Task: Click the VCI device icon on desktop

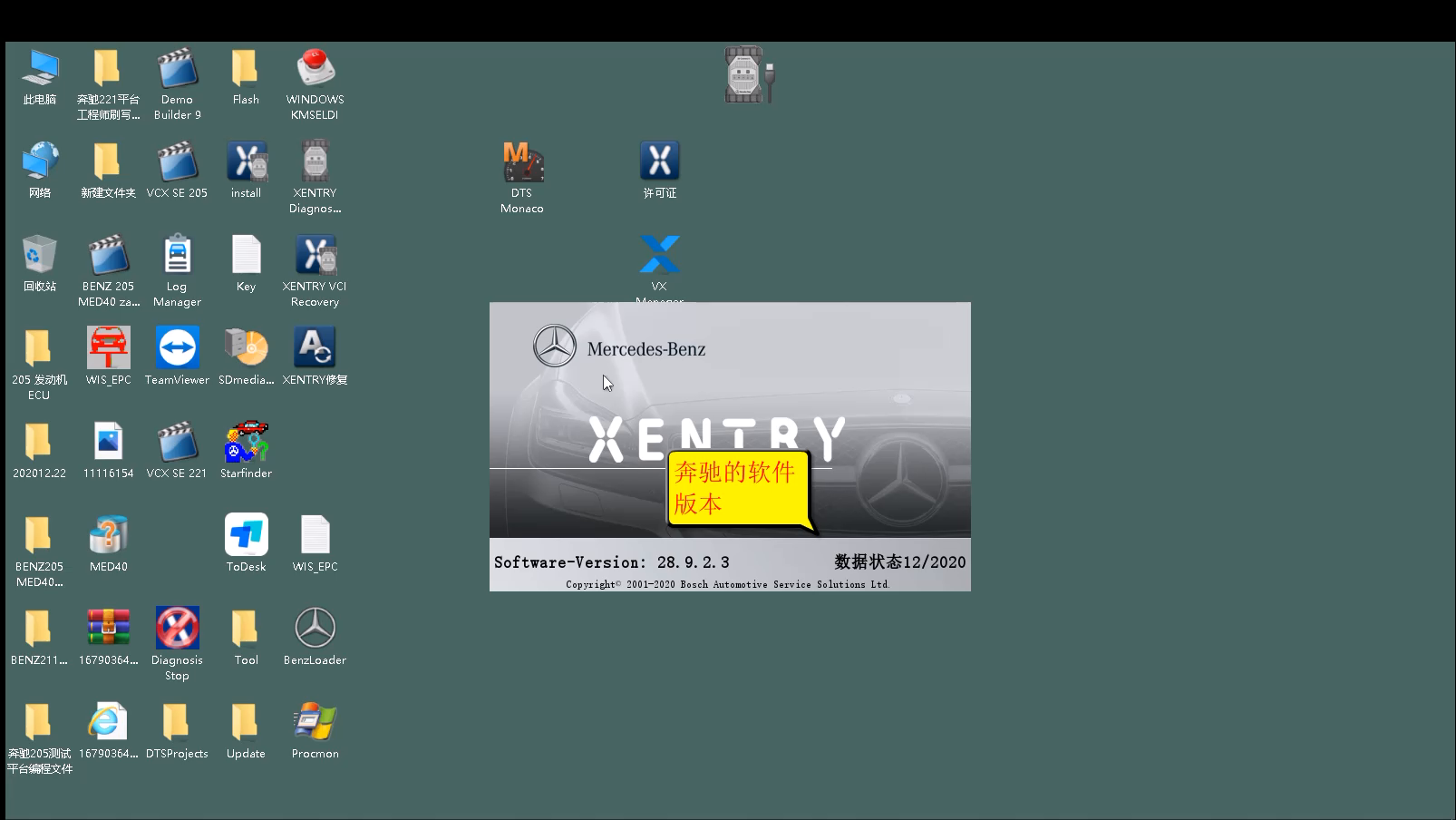Action: [x=749, y=74]
